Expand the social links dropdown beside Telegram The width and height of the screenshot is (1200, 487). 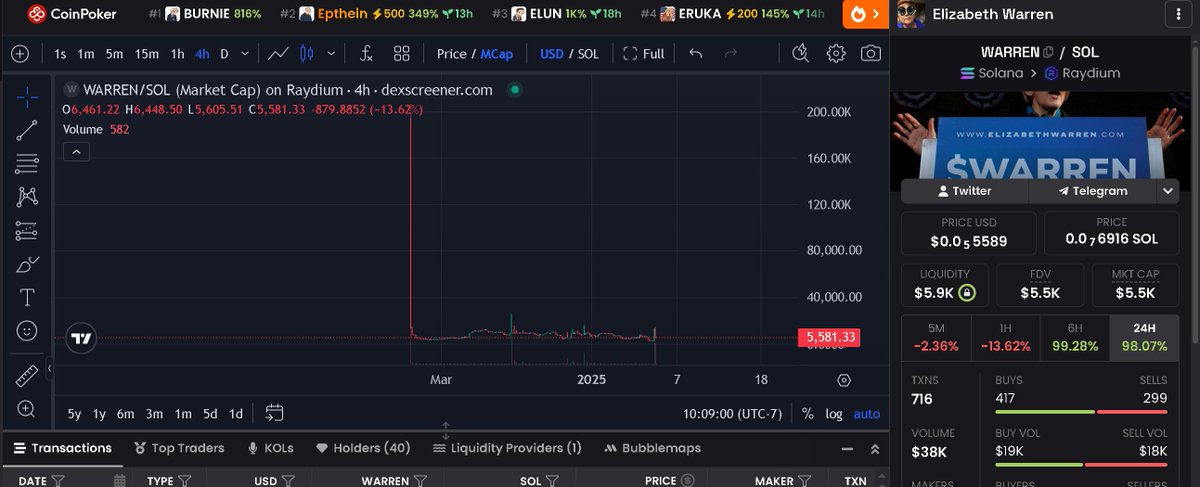1168,190
